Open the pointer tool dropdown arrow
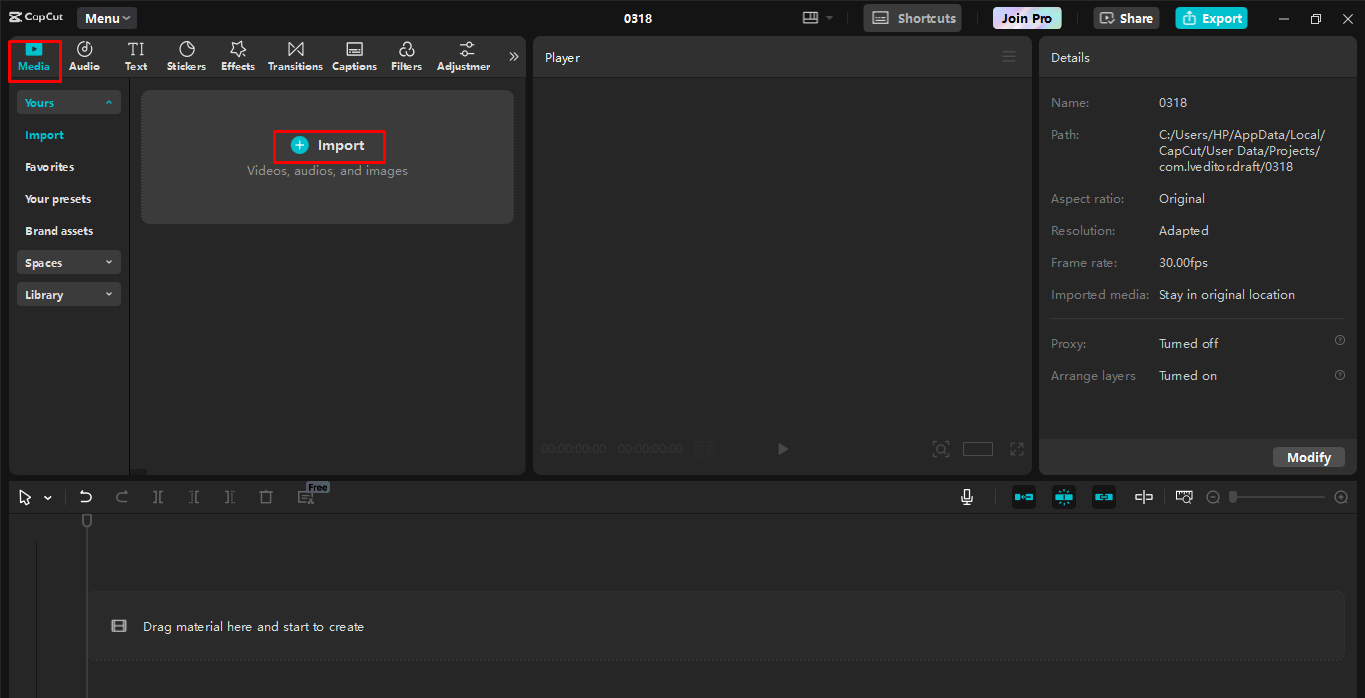The width and height of the screenshot is (1365, 698). (48, 498)
